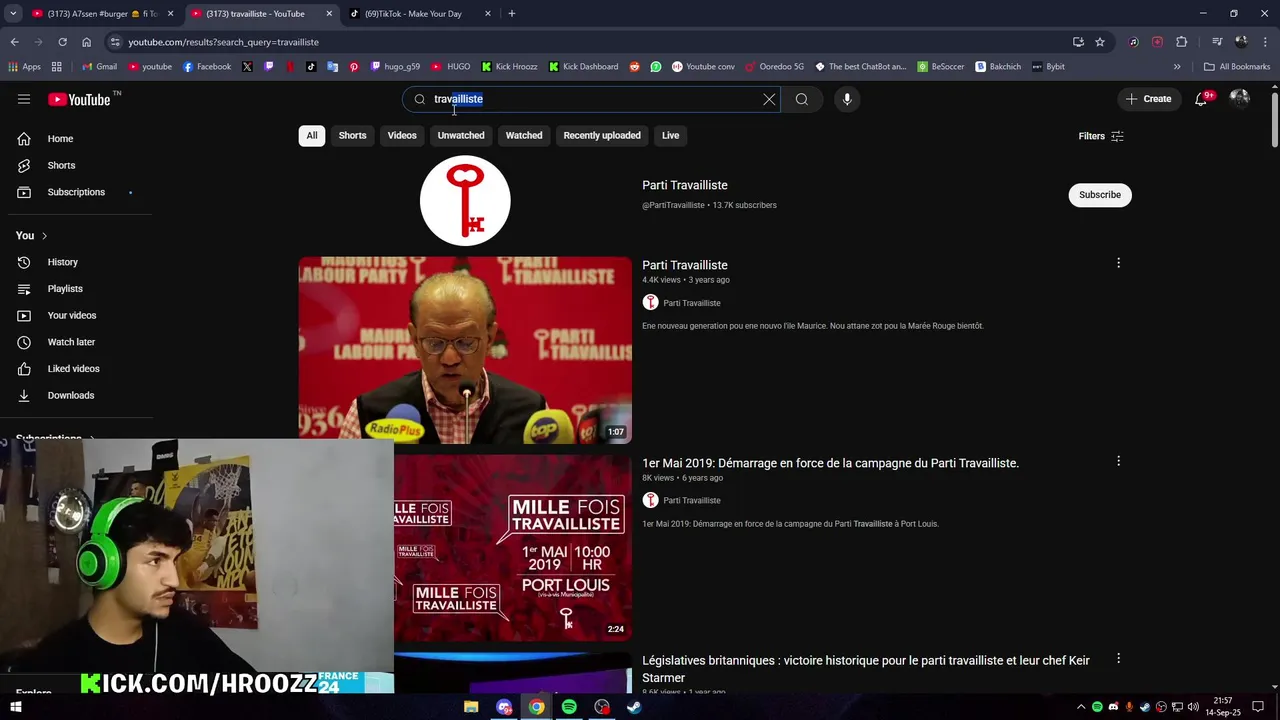Open more options for Parti Travailliste video

coord(1118,263)
